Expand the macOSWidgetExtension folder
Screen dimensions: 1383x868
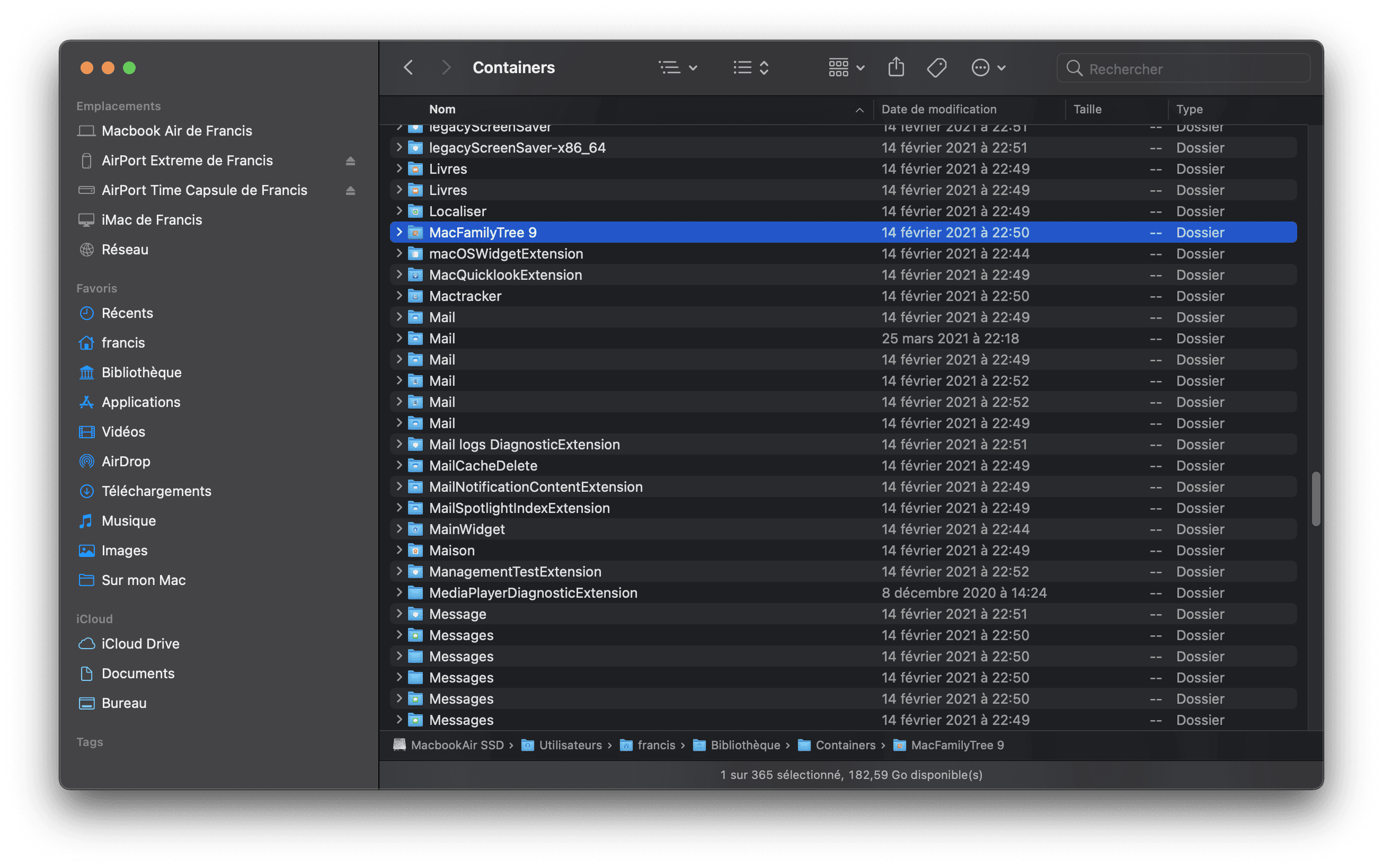pyautogui.click(x=399, y=254)
